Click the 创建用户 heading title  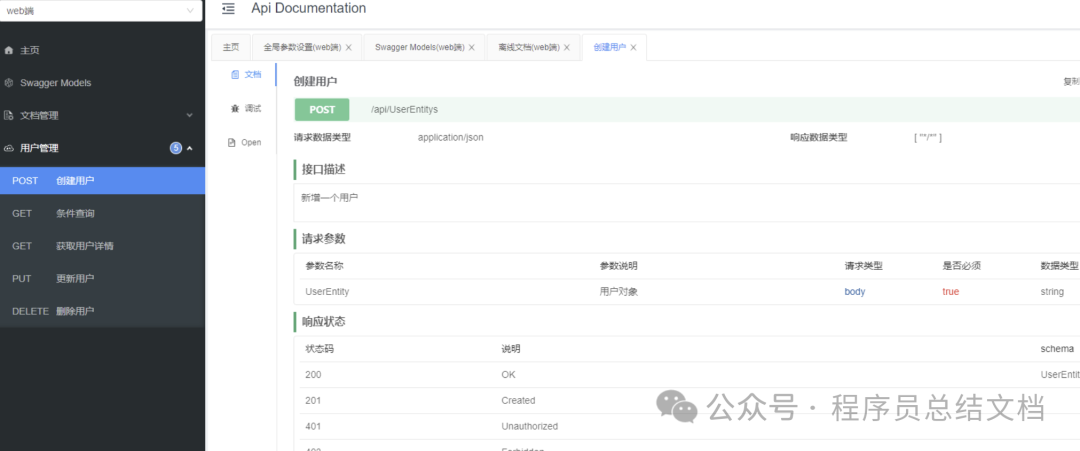point(315,81)
